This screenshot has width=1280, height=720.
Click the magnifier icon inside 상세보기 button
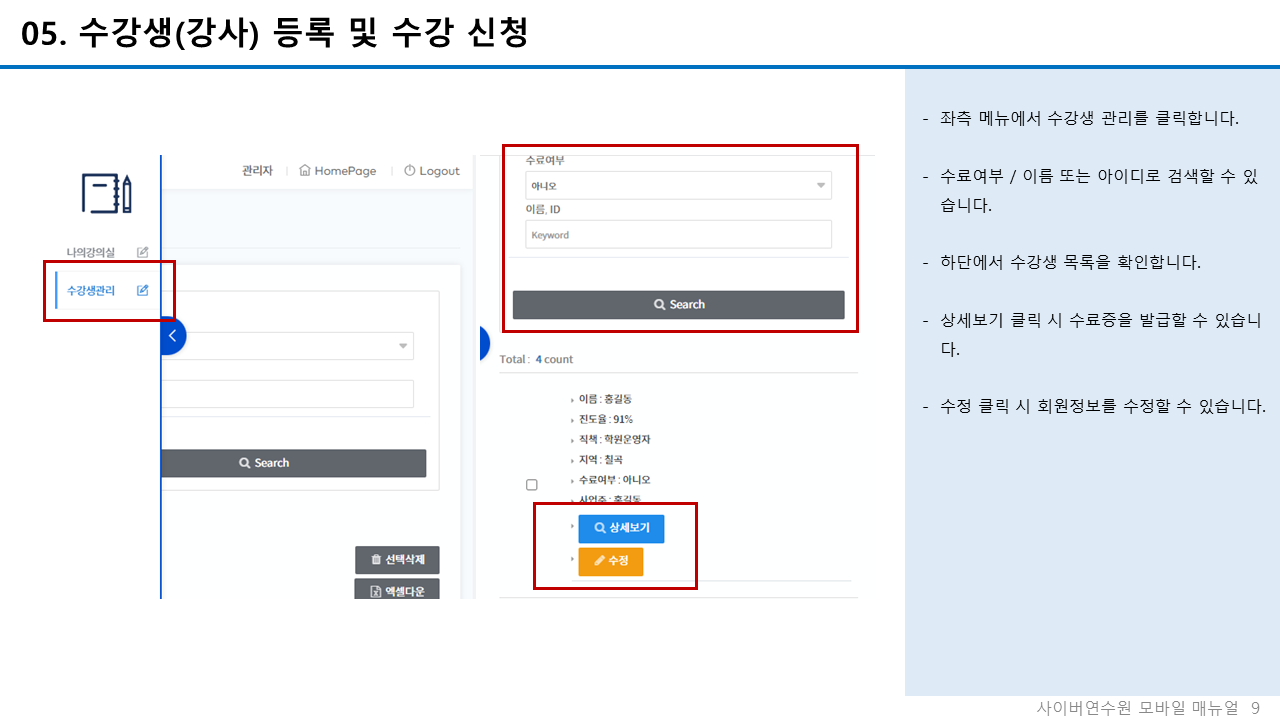600,528
